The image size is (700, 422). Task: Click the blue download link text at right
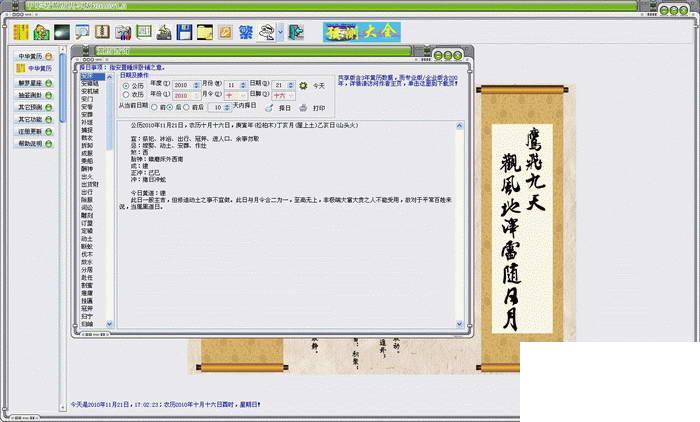pyautogui.click(x=397, y=80)
